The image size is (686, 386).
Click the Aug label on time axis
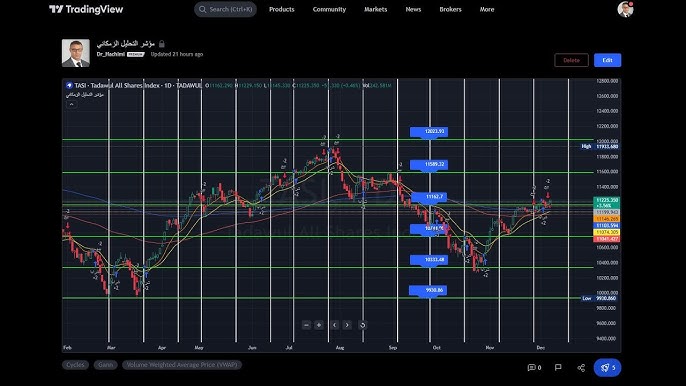click(x=340, y=348)
